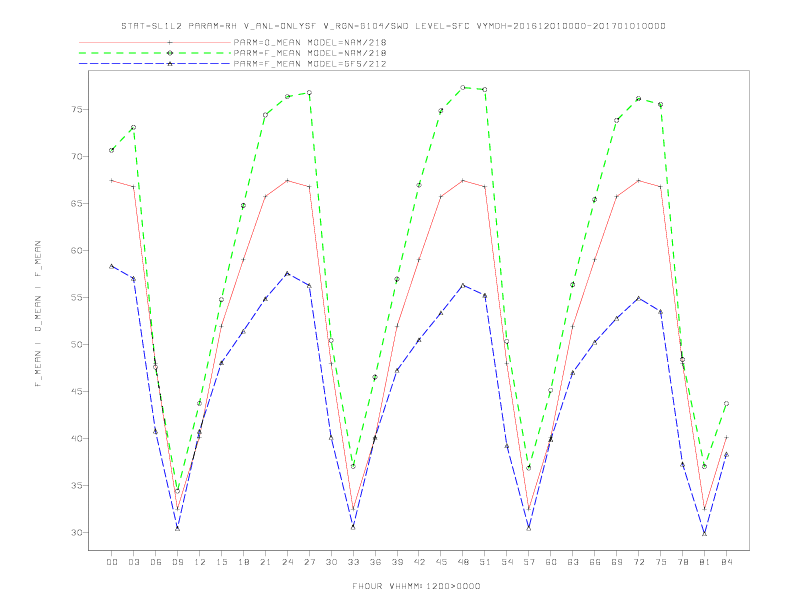
Task: Click green NAM circle data point at hour 84
Action: tap(726, 403)
